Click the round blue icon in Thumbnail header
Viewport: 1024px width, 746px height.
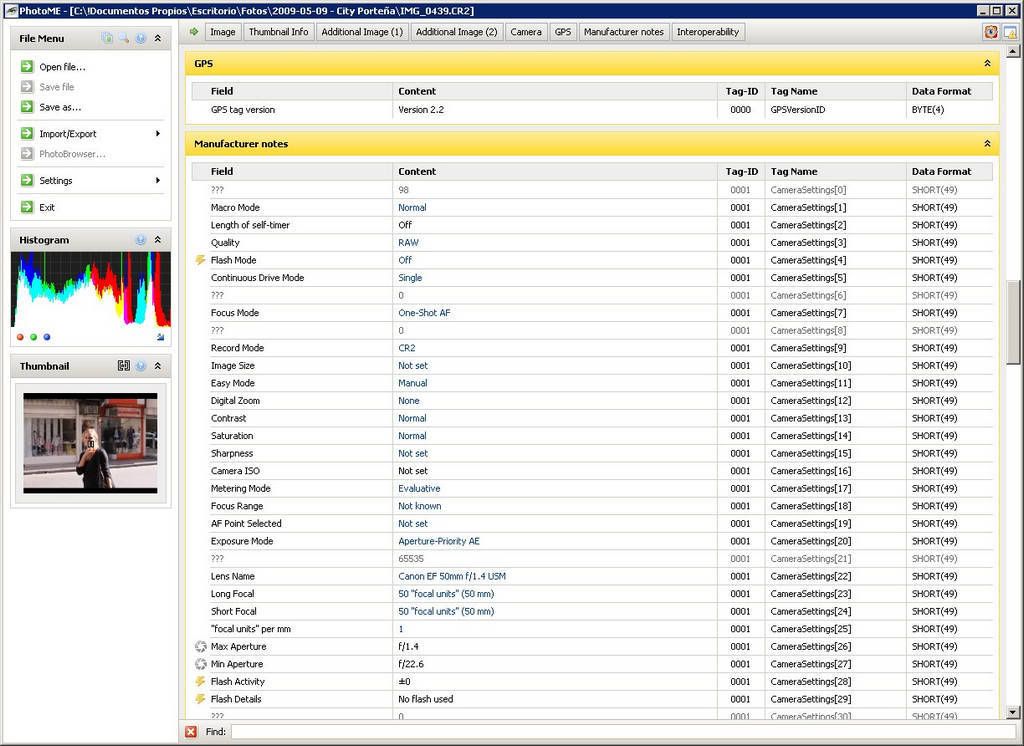(x=140, y=366)
